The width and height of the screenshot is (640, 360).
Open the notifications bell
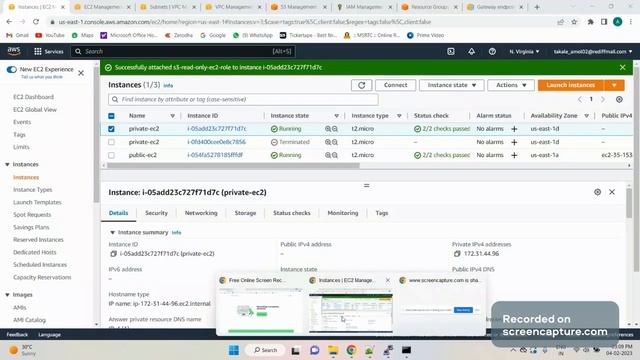point(471,51)
